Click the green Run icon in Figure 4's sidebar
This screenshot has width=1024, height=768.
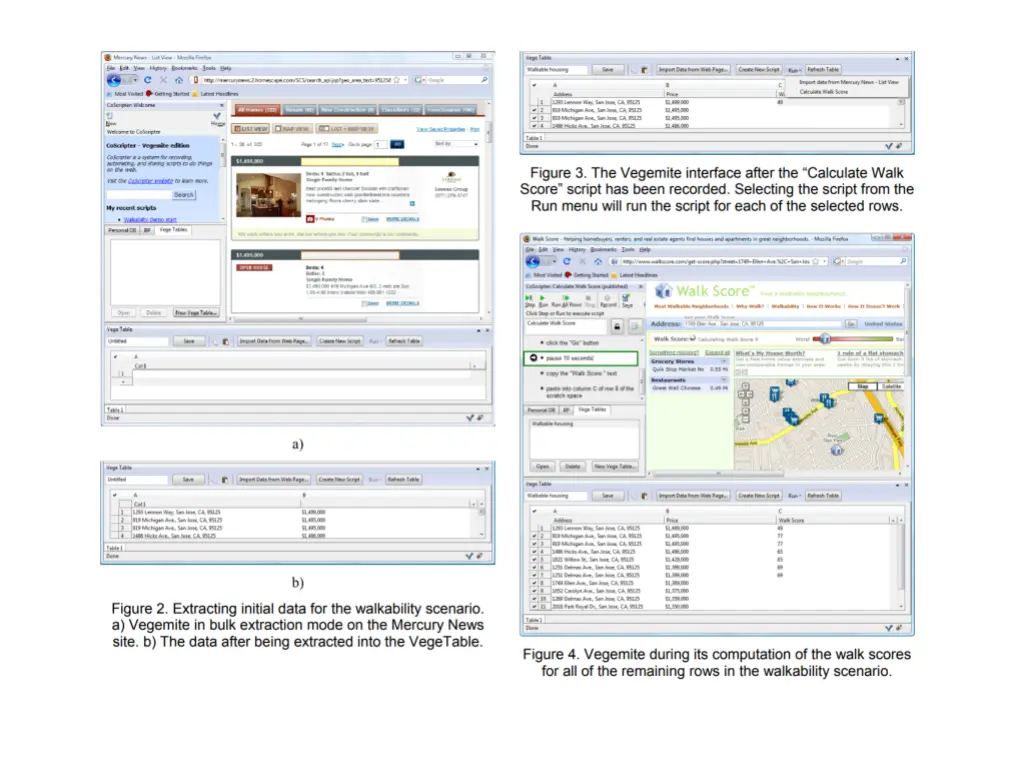543,298
